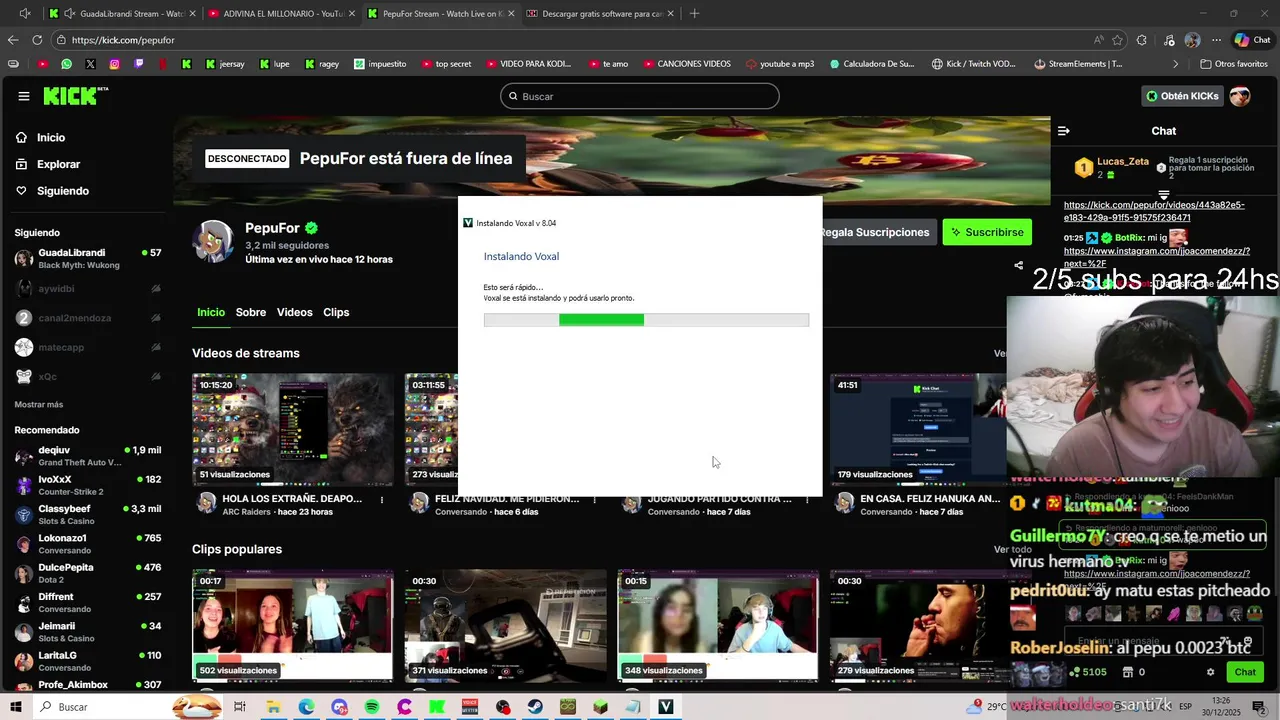Screen dimensions: 1280x720
Task: Click Lucas_Zeta username in chat
Action: [1123, 161]
